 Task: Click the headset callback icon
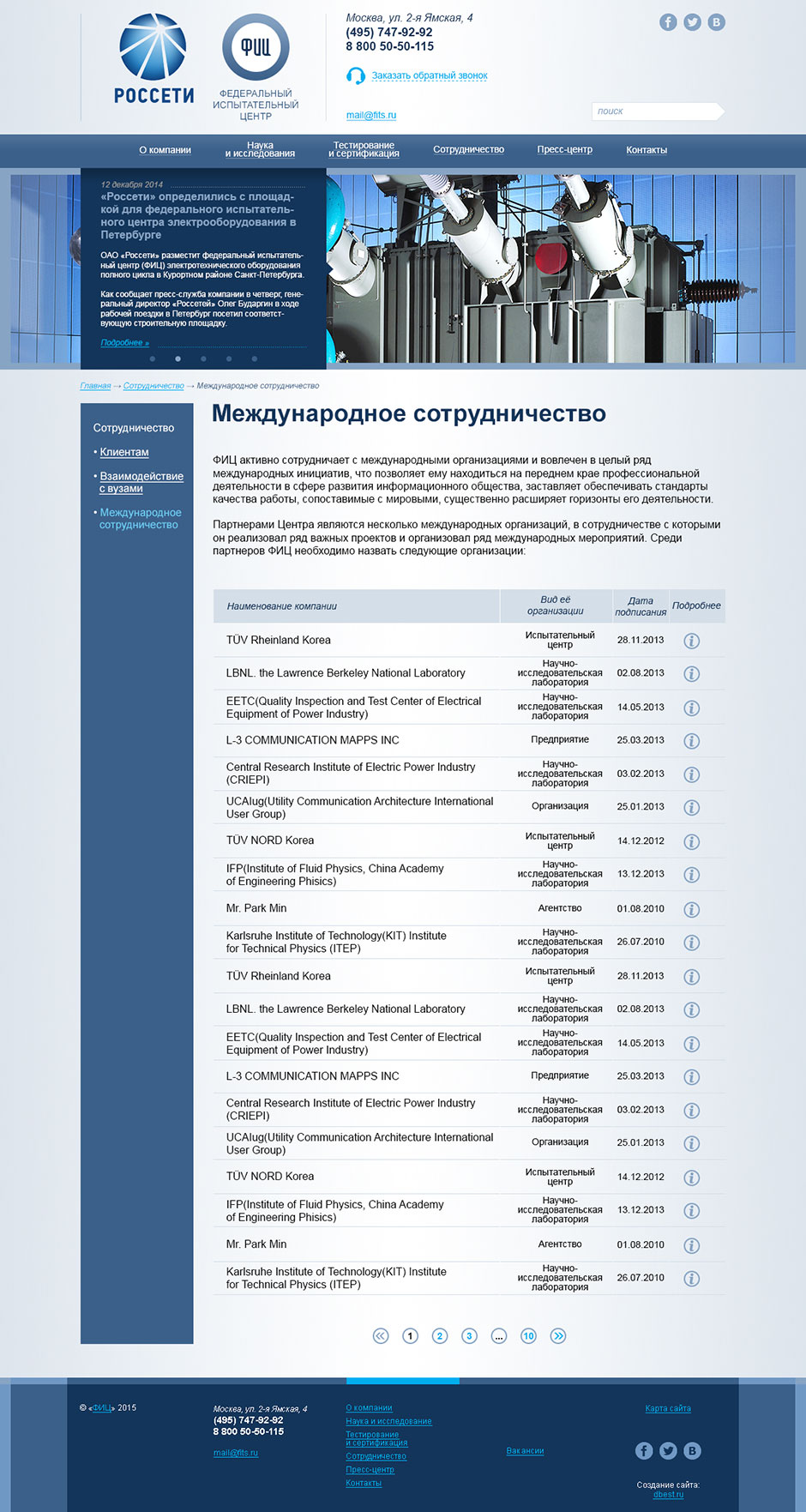coord(355,76)
